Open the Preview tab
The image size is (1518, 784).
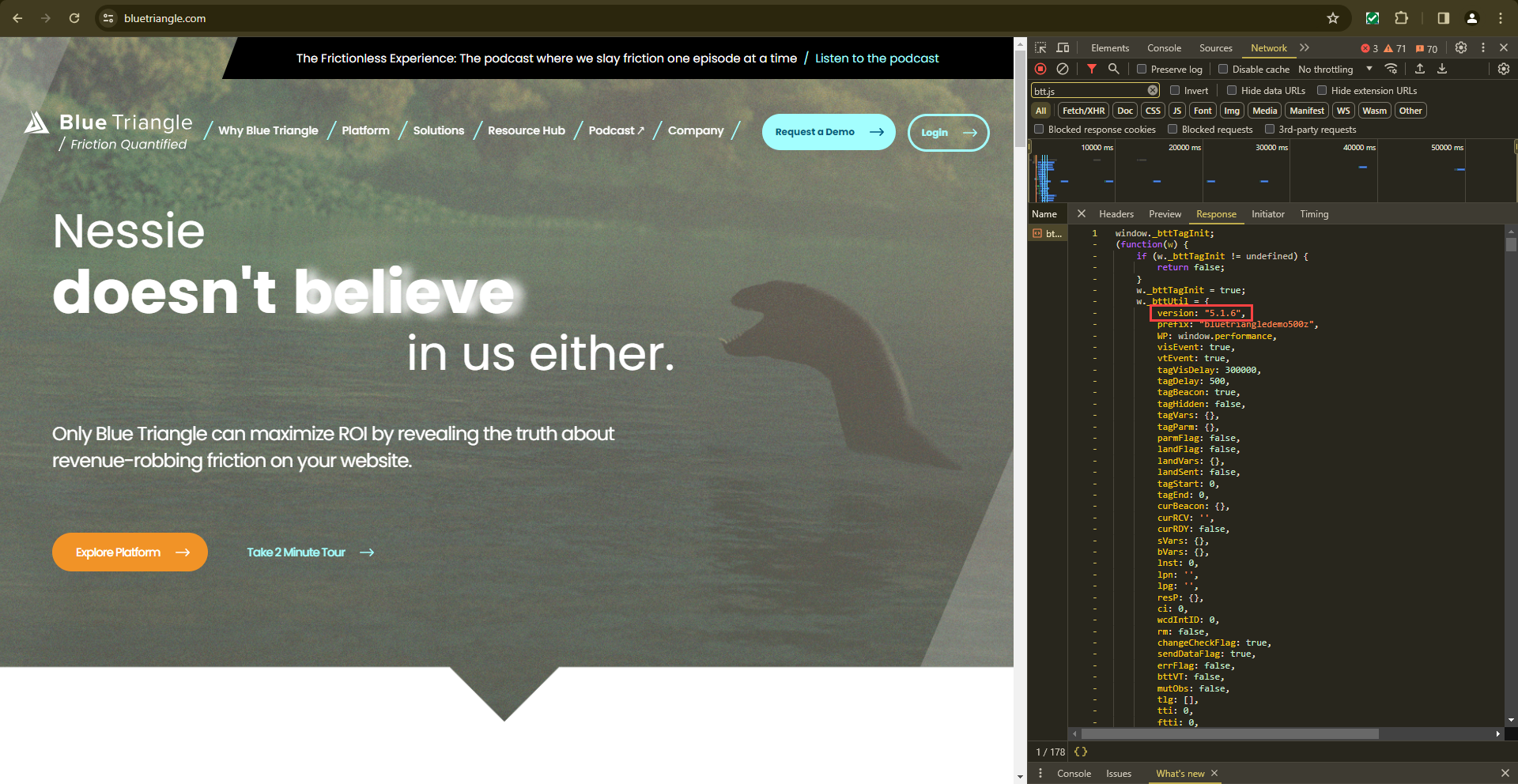coord(1165,213)
